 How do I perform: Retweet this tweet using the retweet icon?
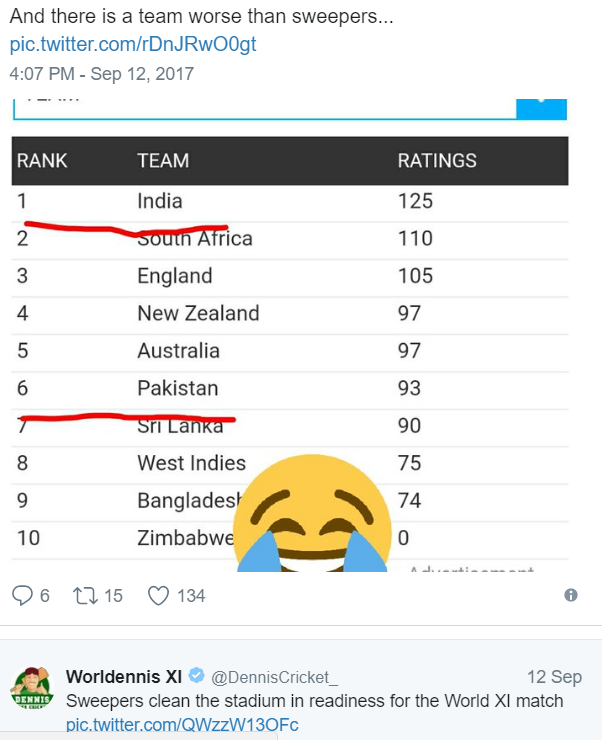coord(85,595)
